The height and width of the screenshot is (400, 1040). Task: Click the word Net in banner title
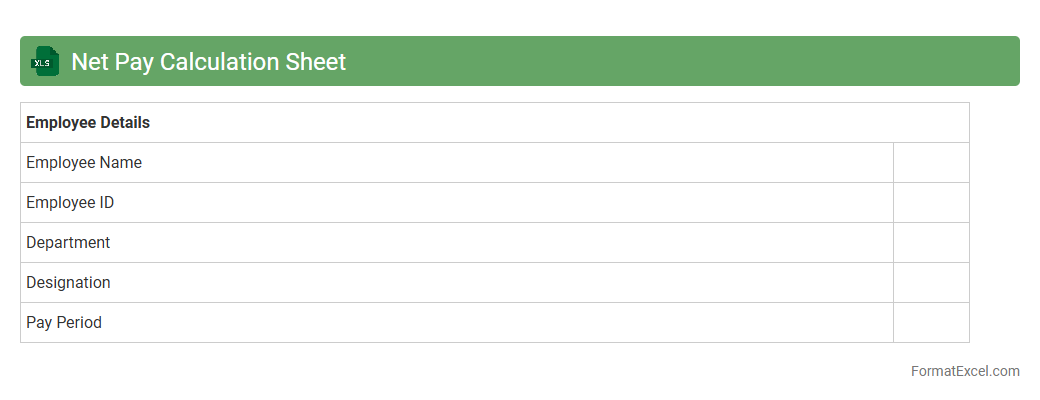pyautogui.click(x=90, y=62)
